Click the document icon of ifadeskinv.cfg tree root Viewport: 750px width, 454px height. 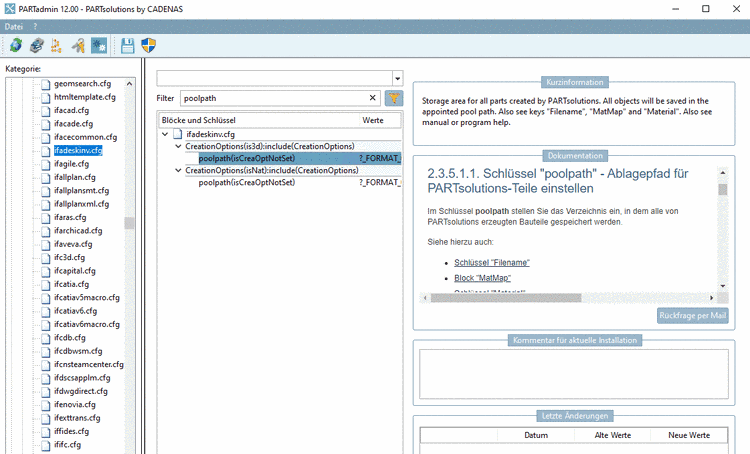coord(177,134)
